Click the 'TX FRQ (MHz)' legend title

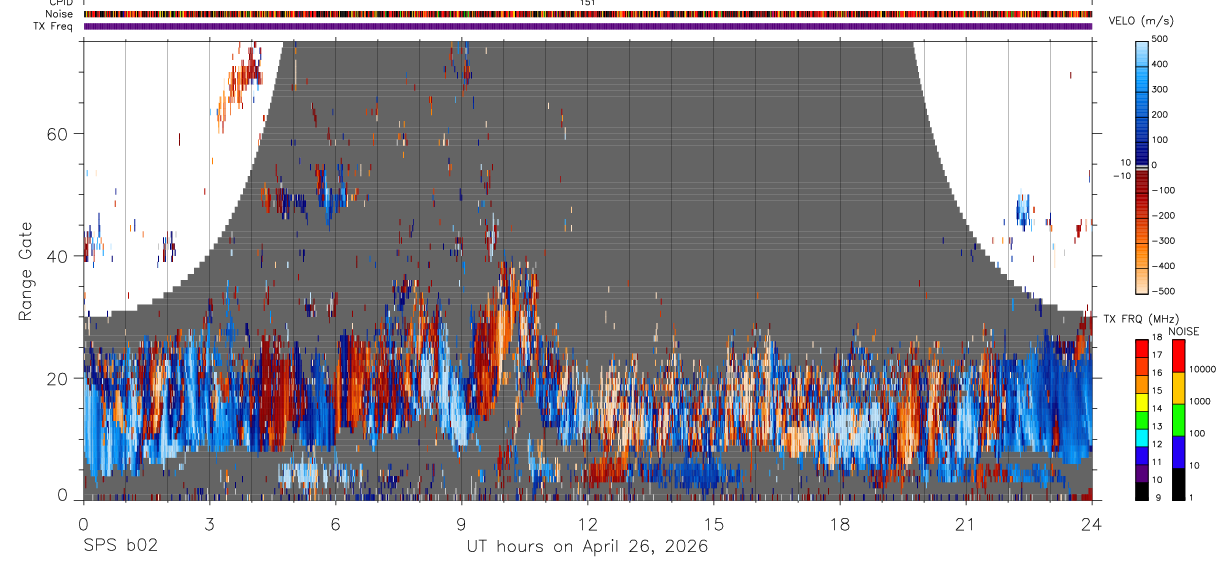click(x=1141, y=319)
